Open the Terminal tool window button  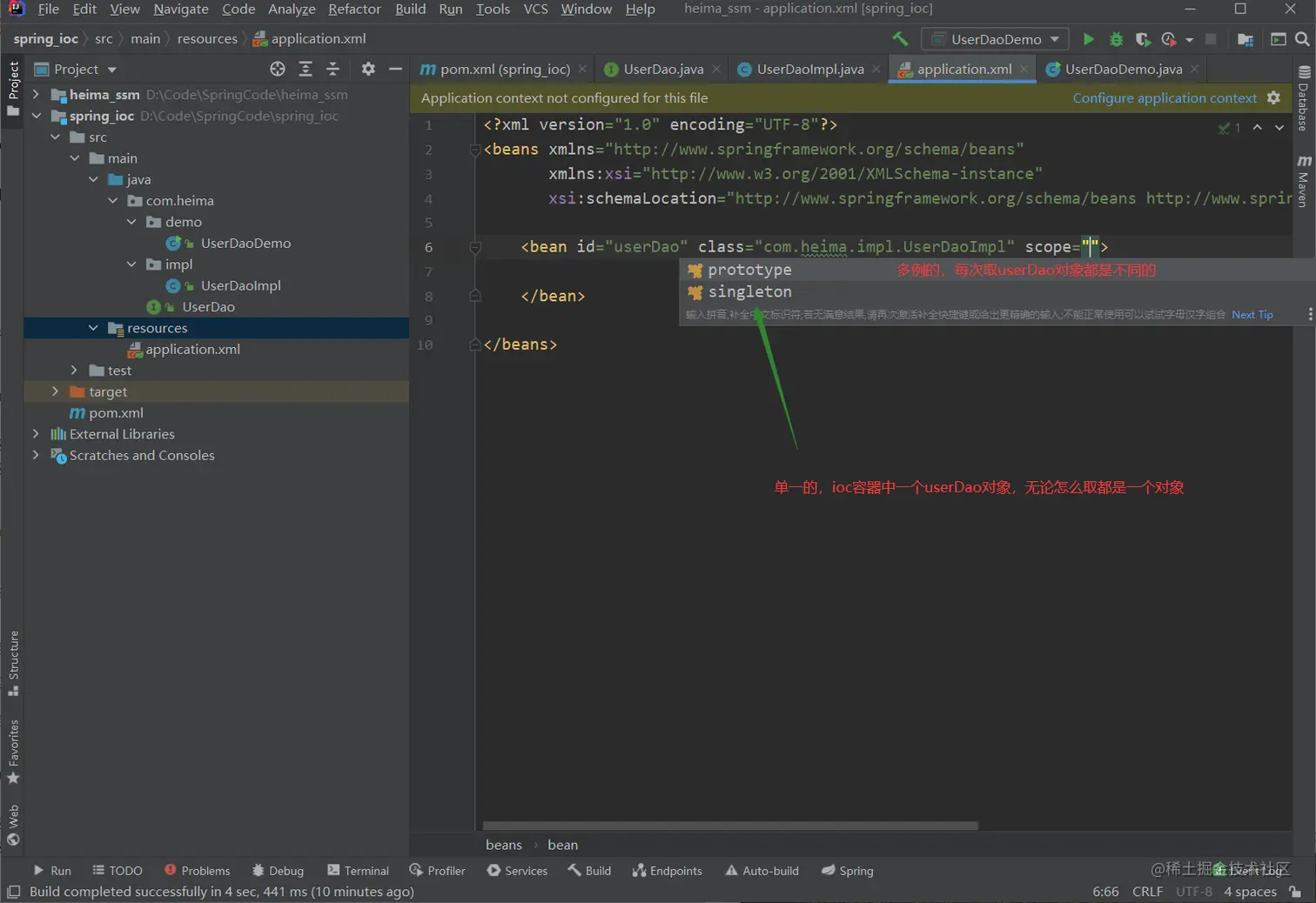click(358, 870)
